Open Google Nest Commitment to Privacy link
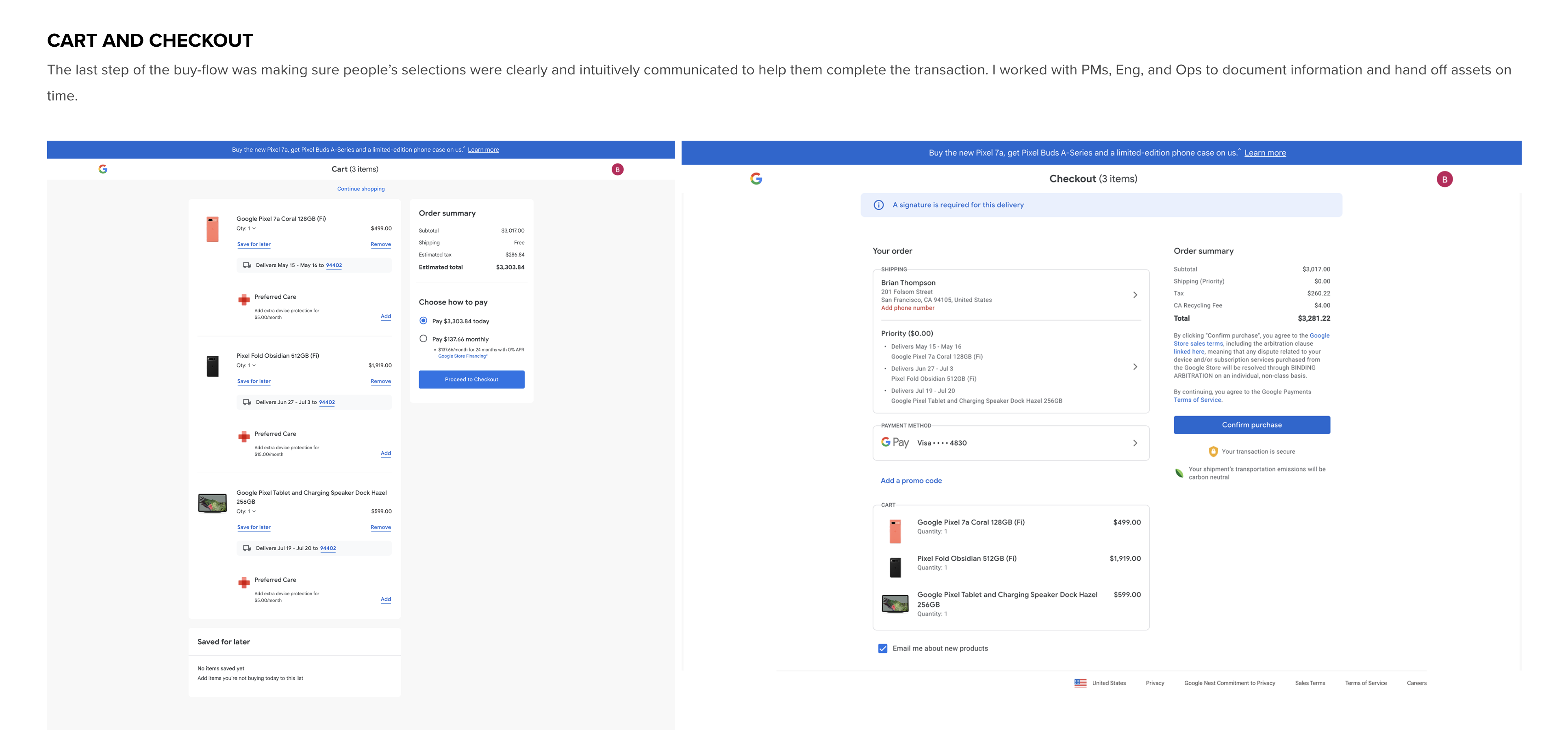 (x=1229, y=683)
